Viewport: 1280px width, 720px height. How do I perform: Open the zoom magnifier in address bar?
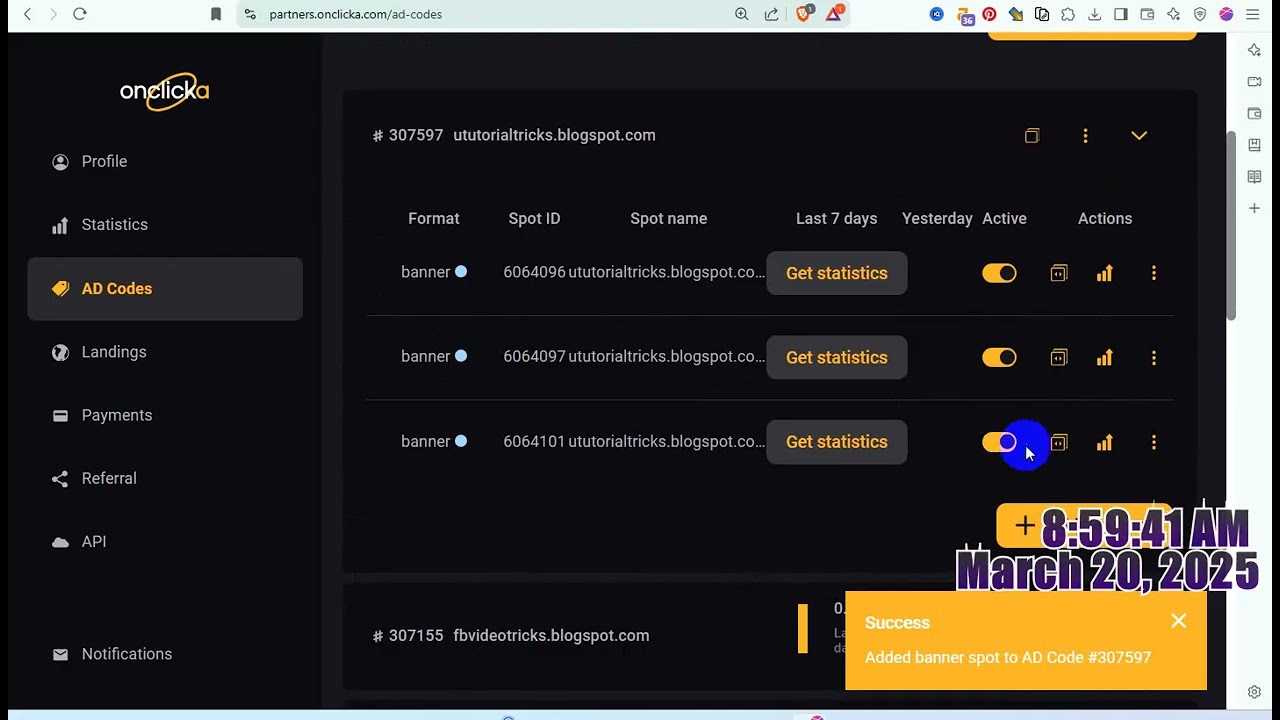tap(741, 14)
